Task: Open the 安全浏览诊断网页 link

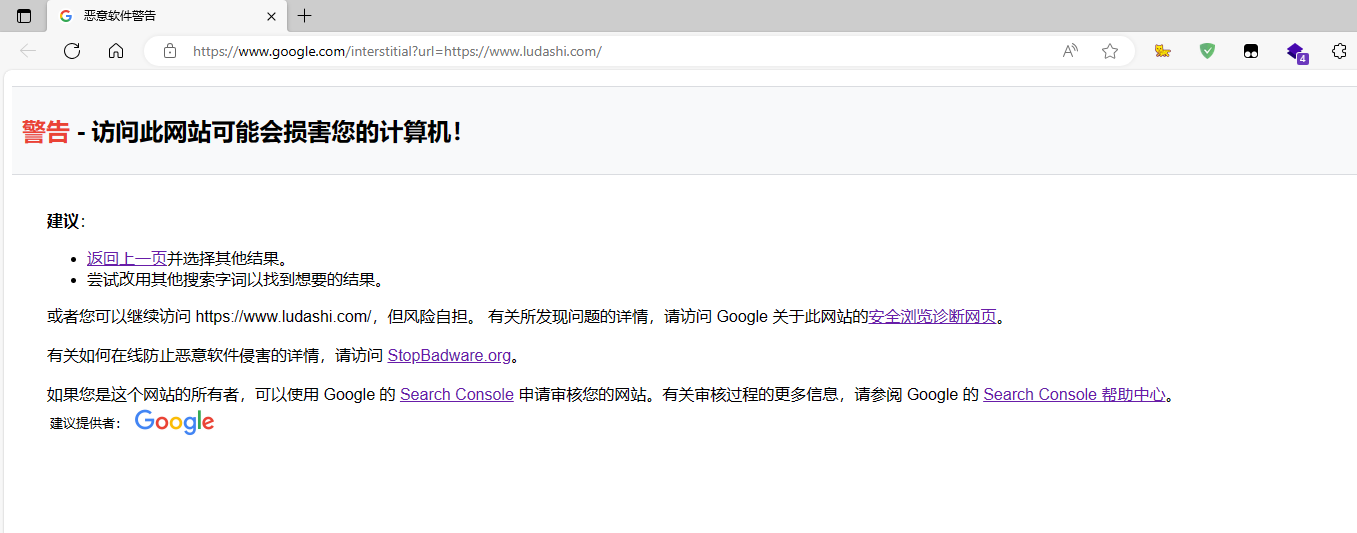Action: click(932, 317)
